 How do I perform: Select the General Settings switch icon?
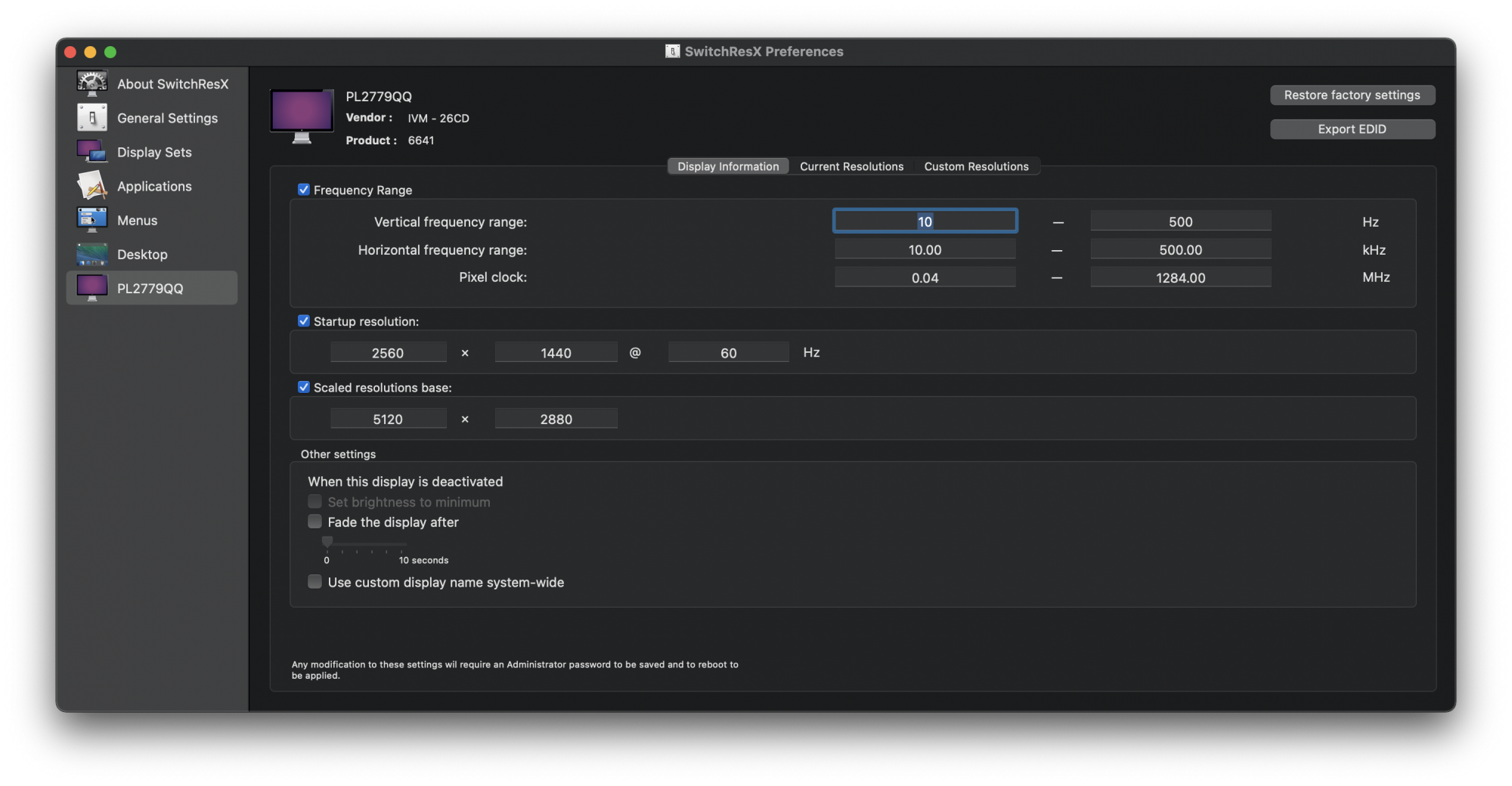pos(91,118)
